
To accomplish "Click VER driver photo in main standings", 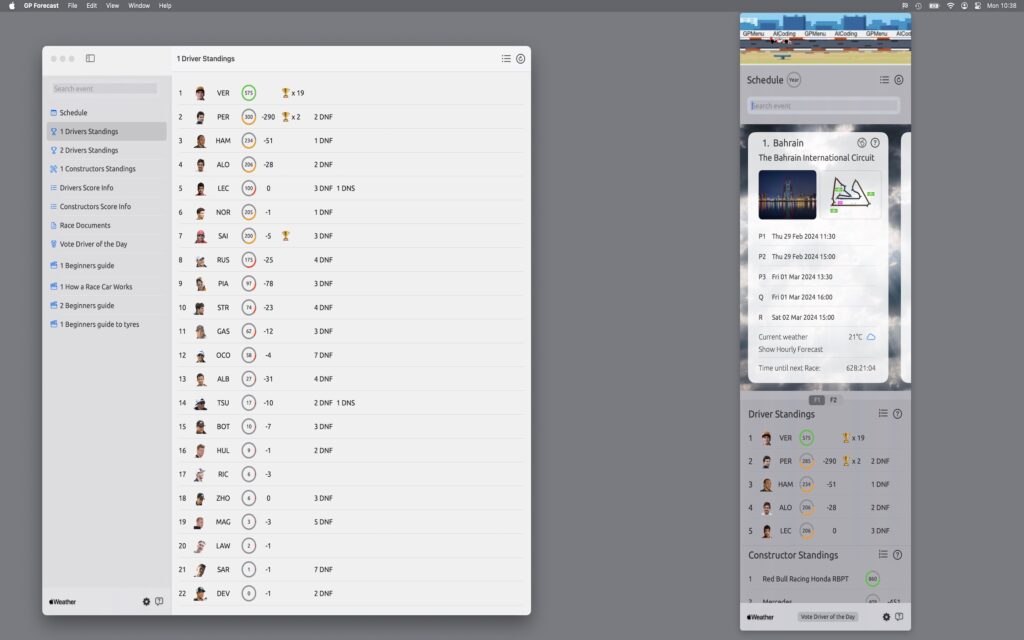I will click(200, 93).
